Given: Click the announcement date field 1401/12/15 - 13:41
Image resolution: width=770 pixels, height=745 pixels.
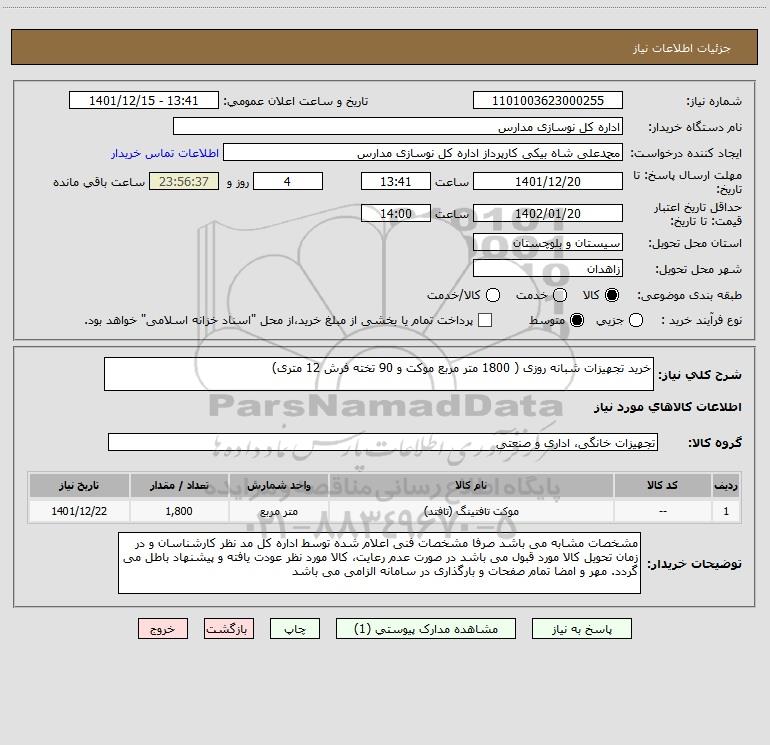Looking at the screenshot, I should [x=144, y=101].
